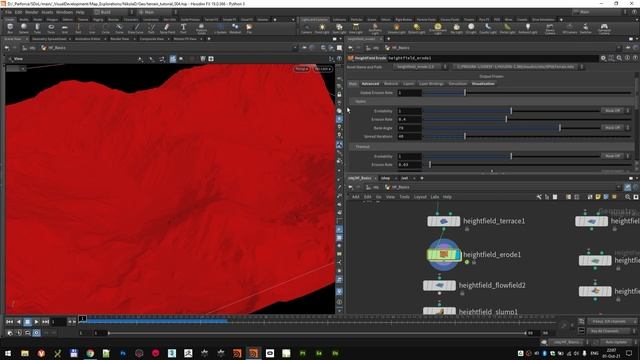Jump to the first frame
Image resolution: width=640 pixels, height=360 pixels.
point(9,322)
